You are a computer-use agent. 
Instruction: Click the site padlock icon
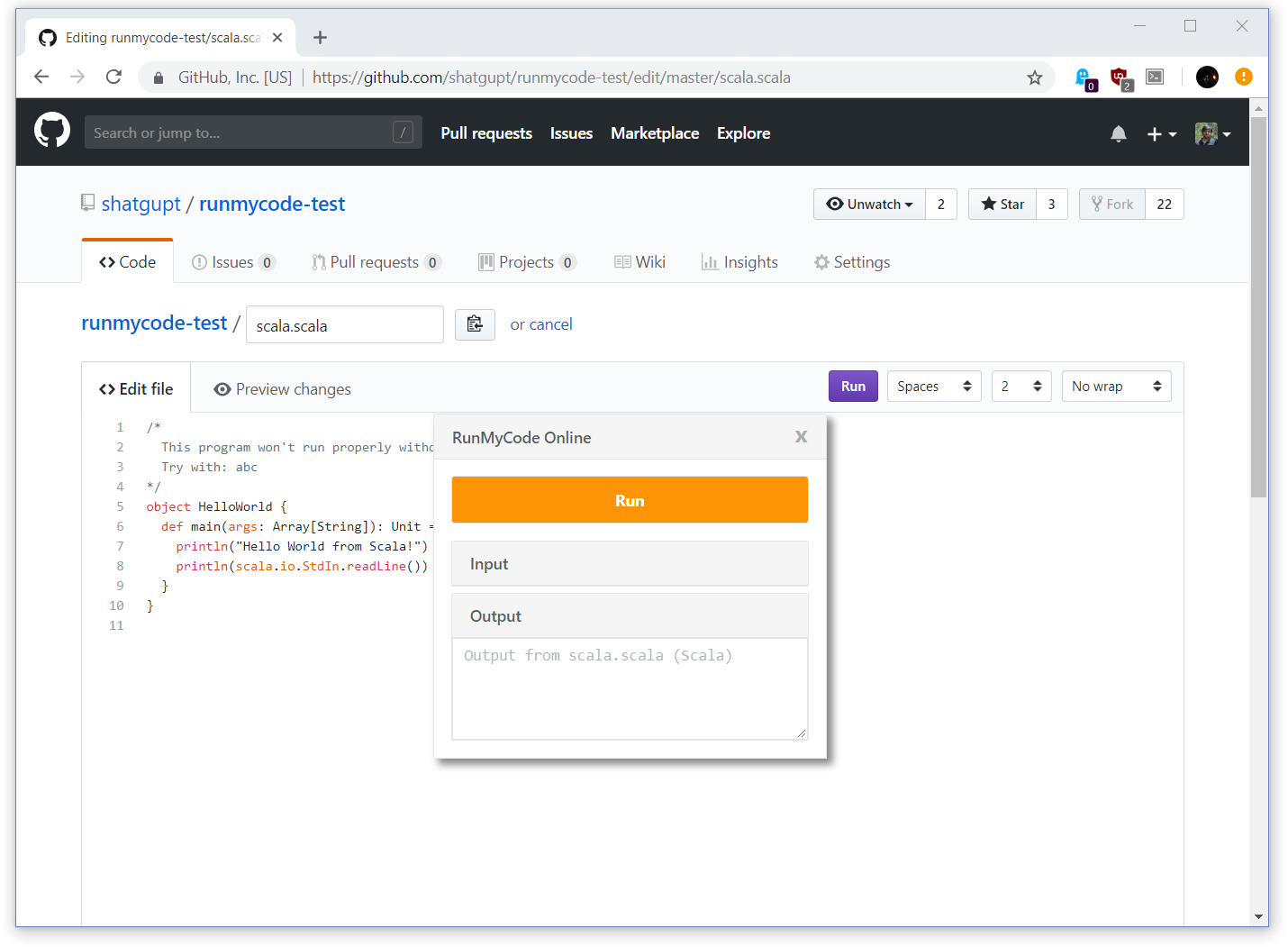click(159, 77)
